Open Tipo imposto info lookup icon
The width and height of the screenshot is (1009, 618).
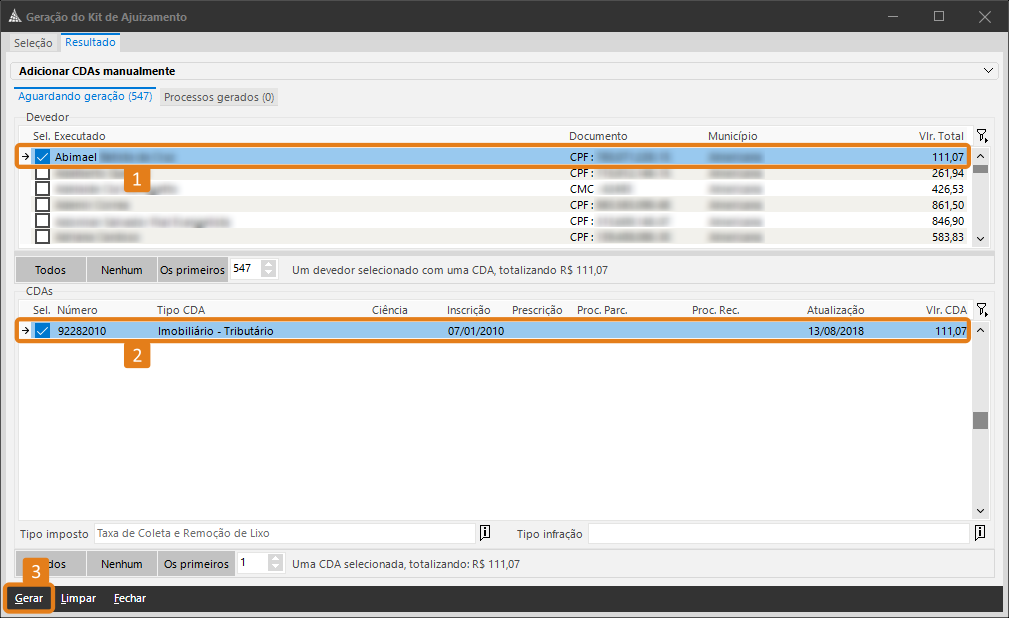[x=485, y=533]
